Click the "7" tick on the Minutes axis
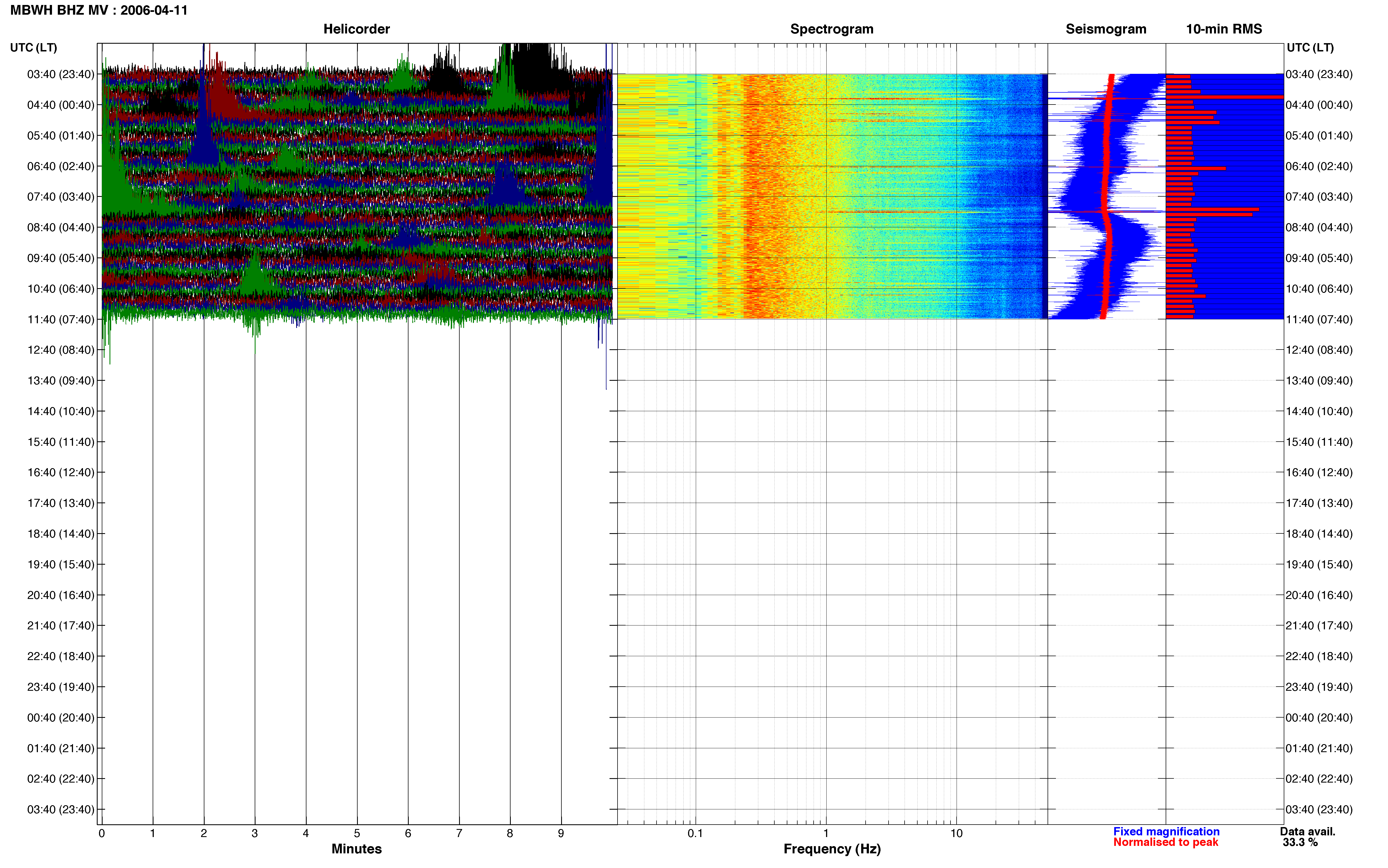1388x868 pixels. [x=459, y=833]
